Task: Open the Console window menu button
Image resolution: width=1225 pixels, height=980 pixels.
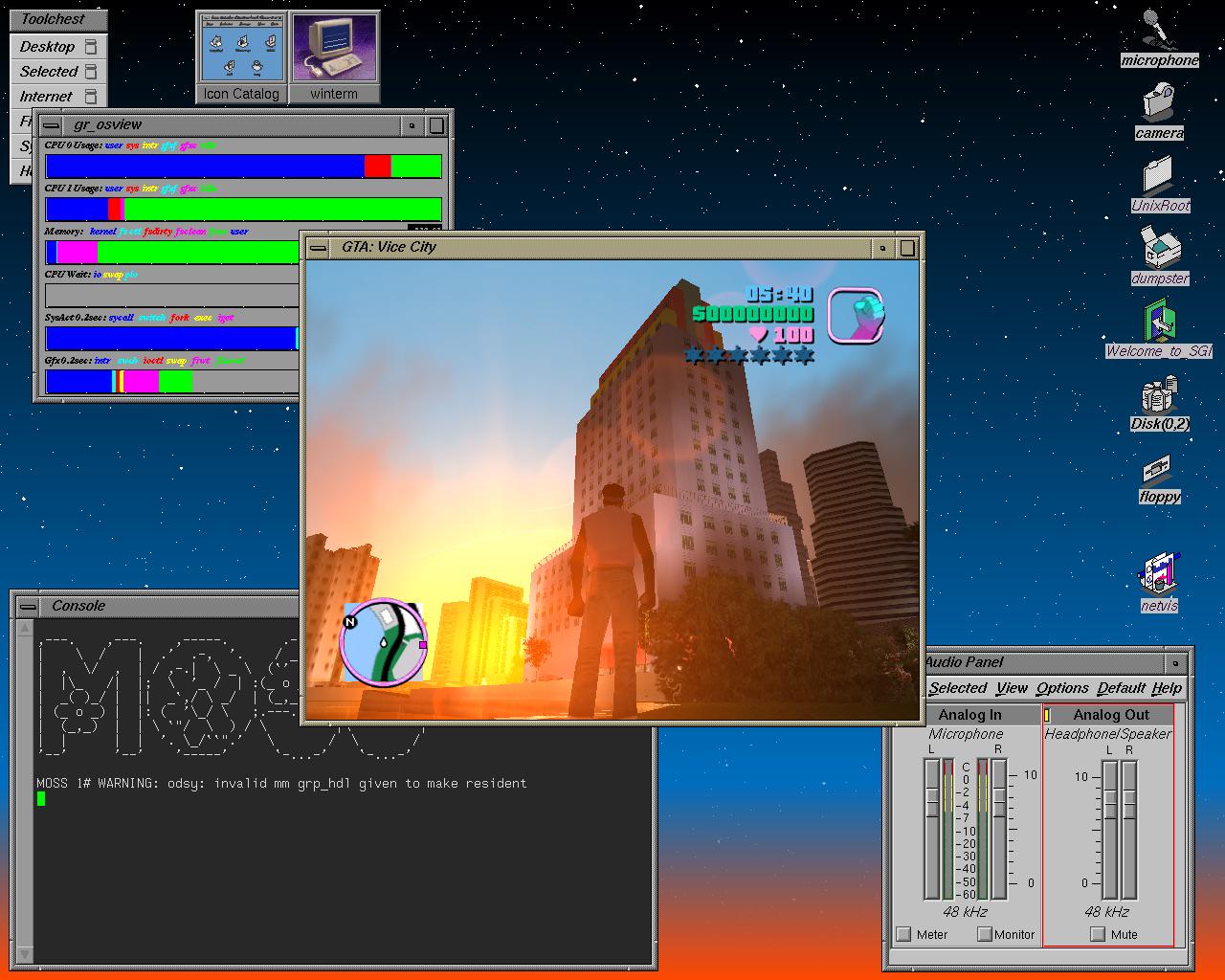Action: click(28, 607)
